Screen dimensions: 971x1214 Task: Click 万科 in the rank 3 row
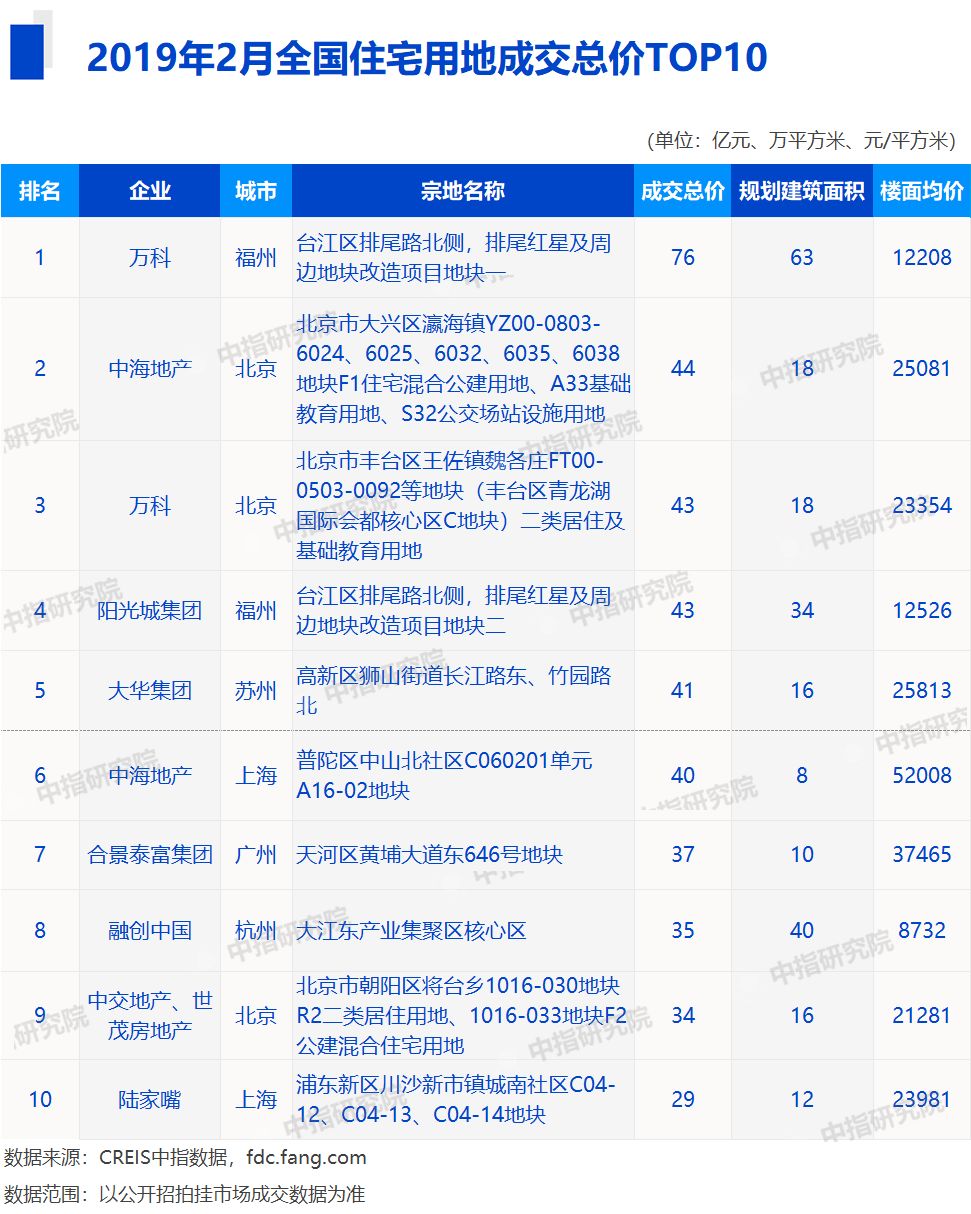[150, 506]
